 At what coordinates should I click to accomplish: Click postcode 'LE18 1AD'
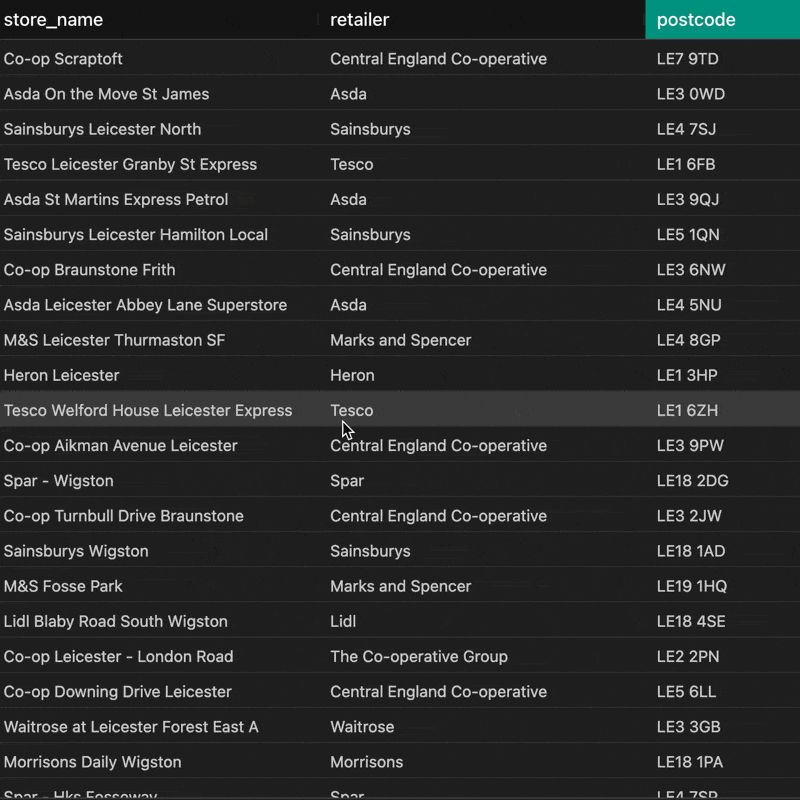pos(691,552)
